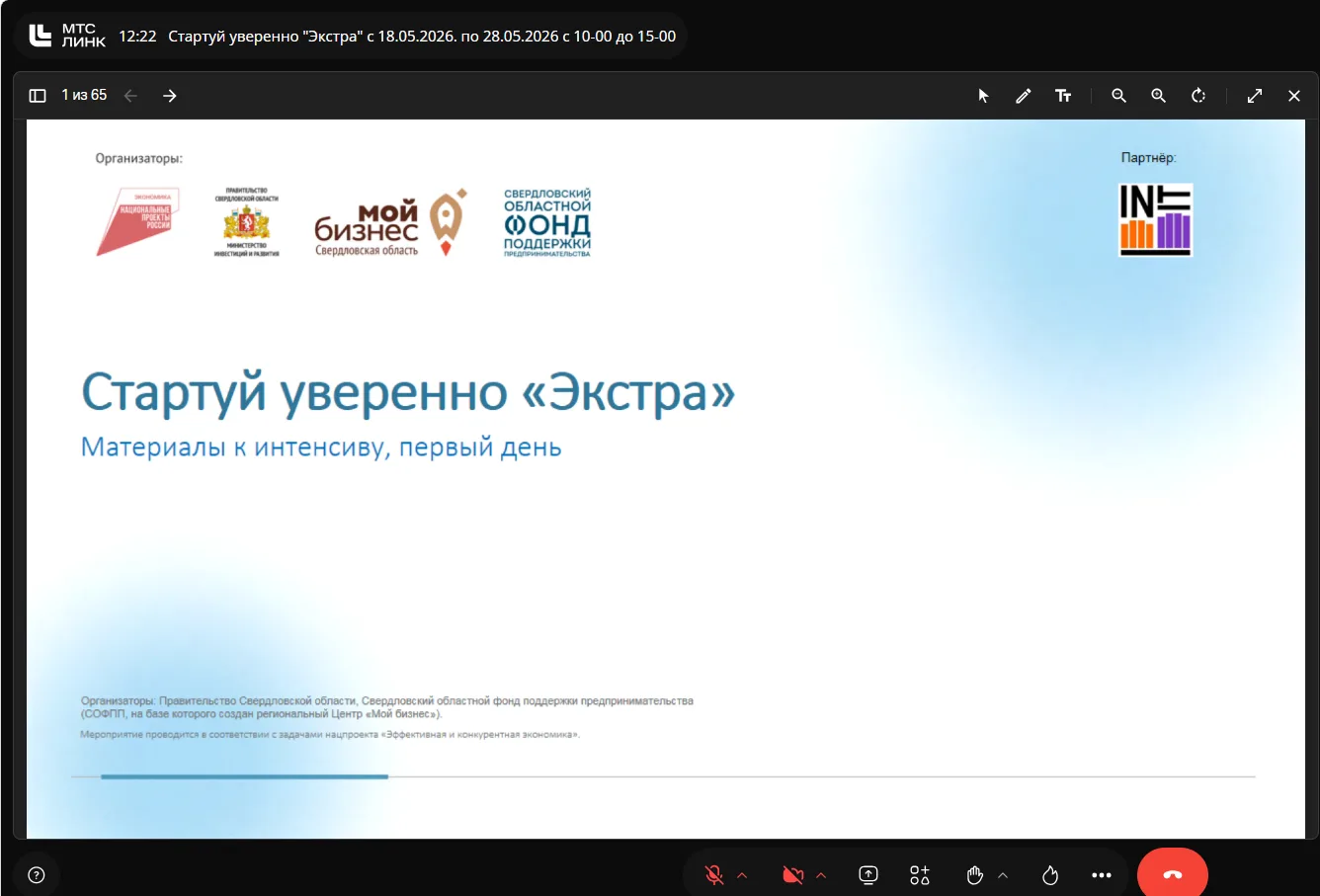The width and height of the screenshot is (1320, 896).
Task: Click the INT partner logo
Action: click(1155, 219)
